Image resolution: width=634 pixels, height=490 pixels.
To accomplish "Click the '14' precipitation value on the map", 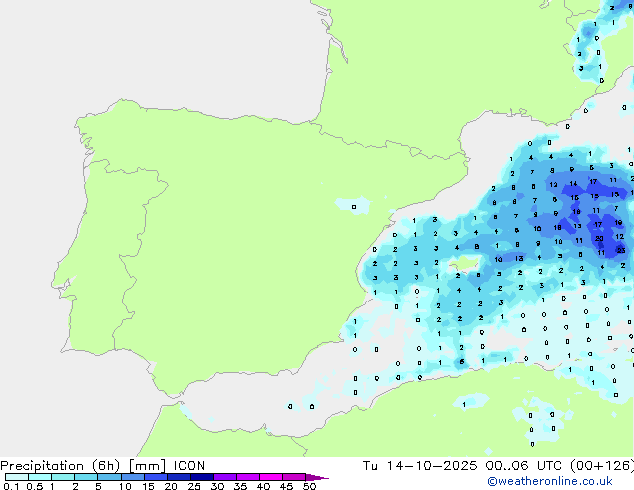I will [x=573, y=184].
